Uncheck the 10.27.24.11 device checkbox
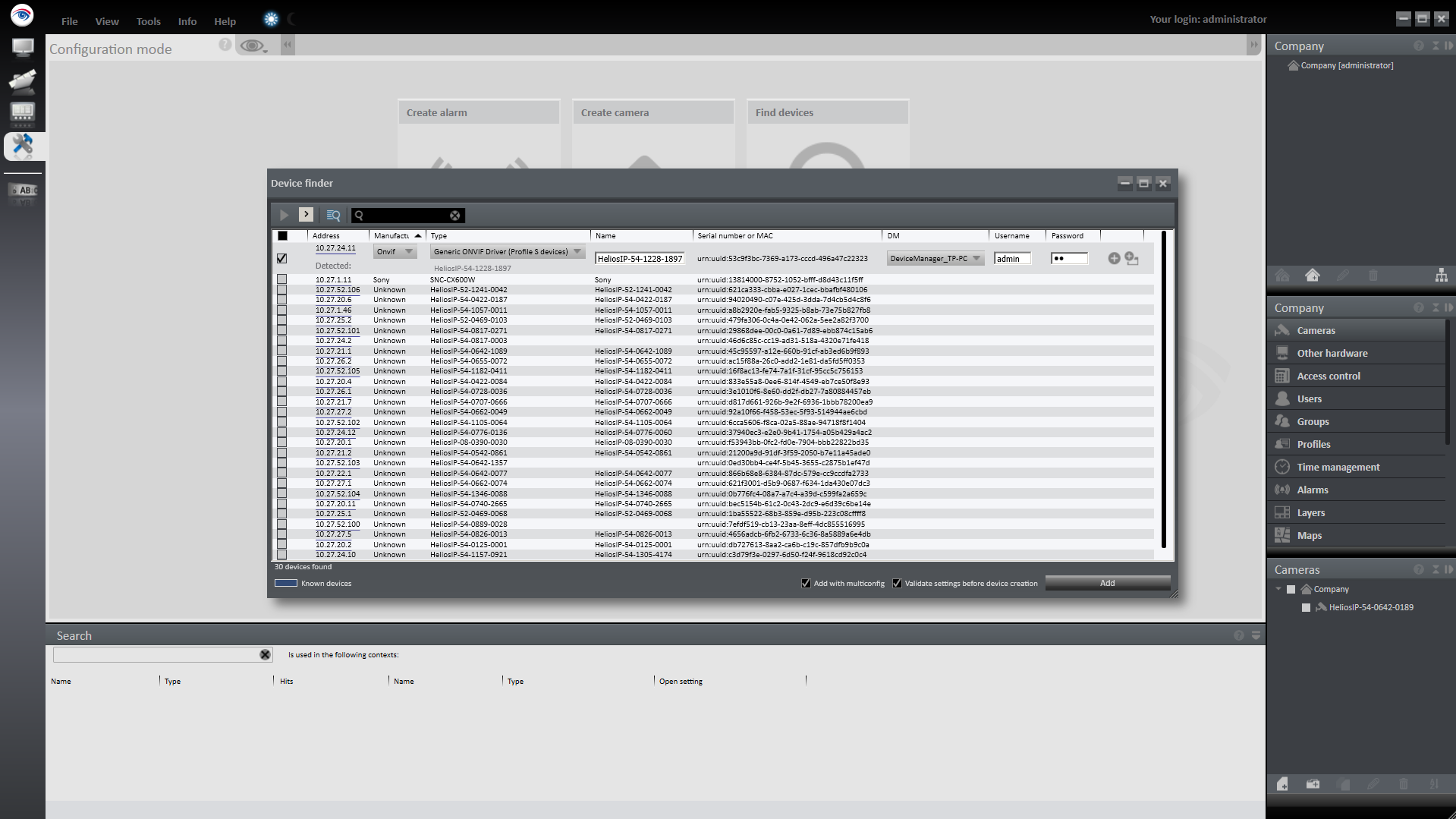 [282, 259]
